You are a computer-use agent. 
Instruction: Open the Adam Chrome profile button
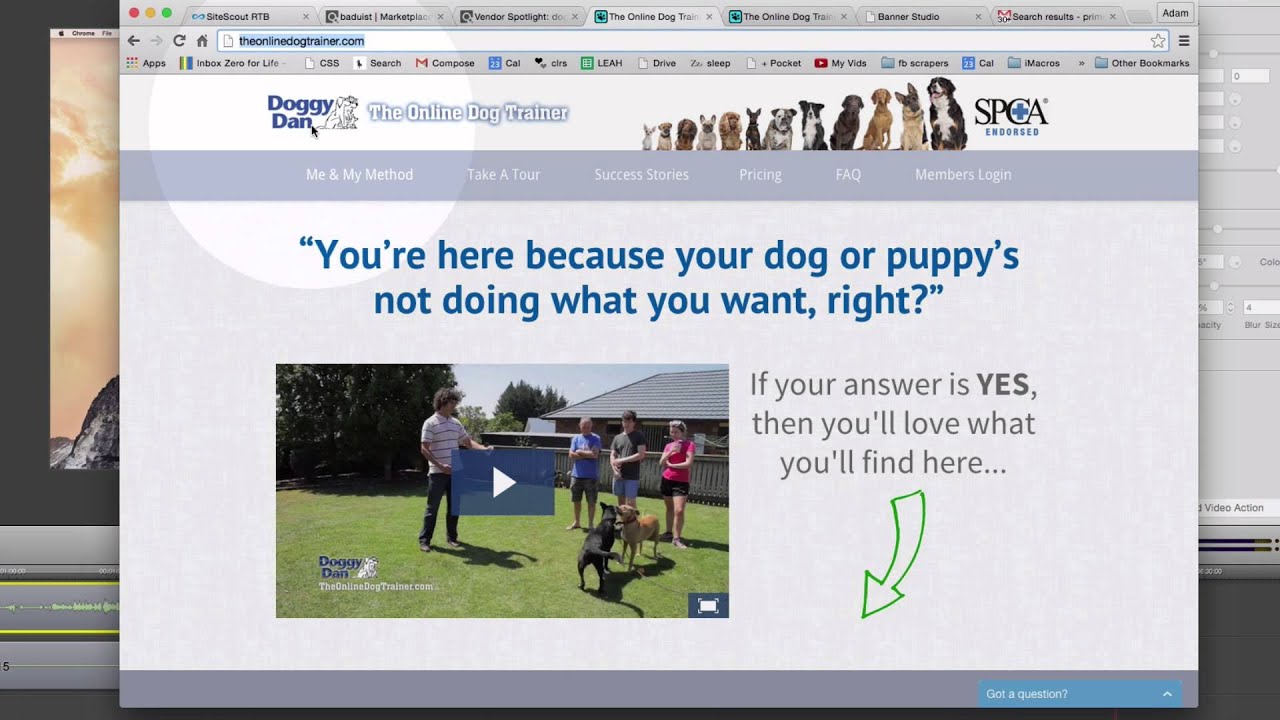tap(1175, 13)
